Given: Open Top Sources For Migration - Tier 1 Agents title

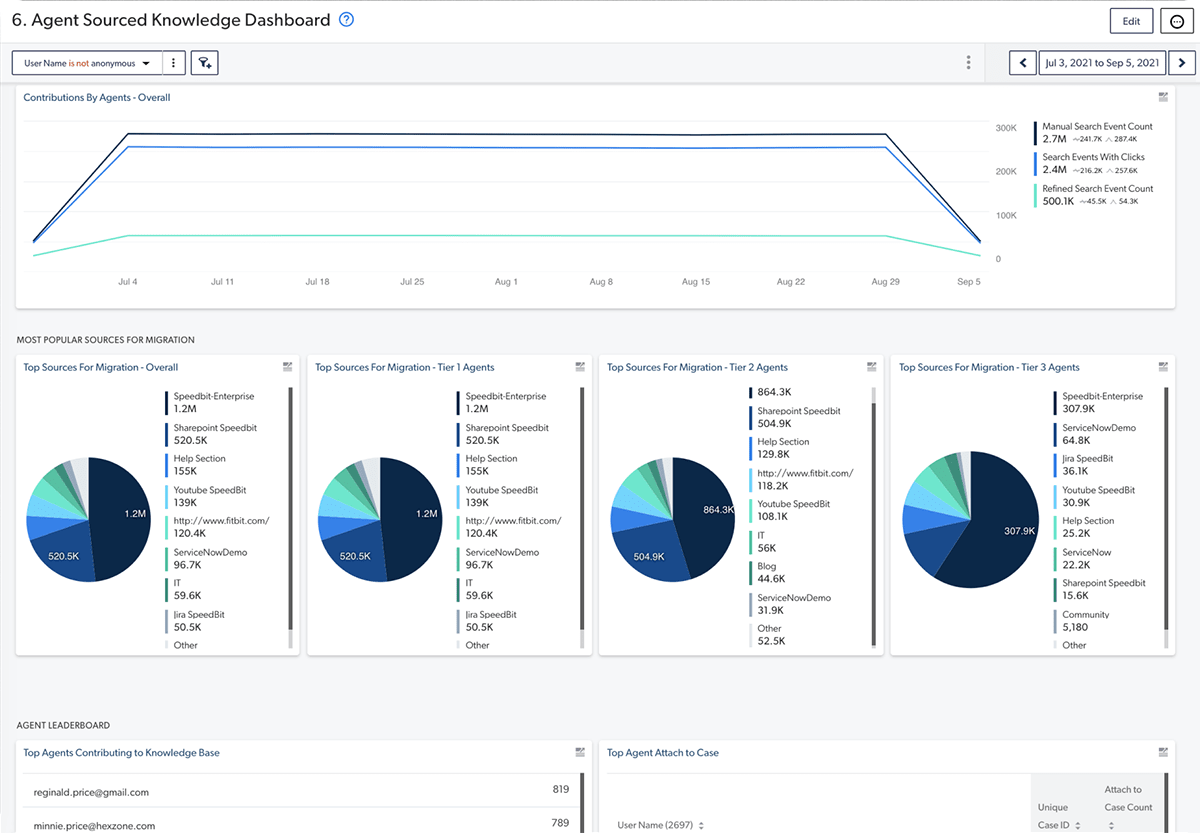Looking at the screenshot, I should coord(404,367).
